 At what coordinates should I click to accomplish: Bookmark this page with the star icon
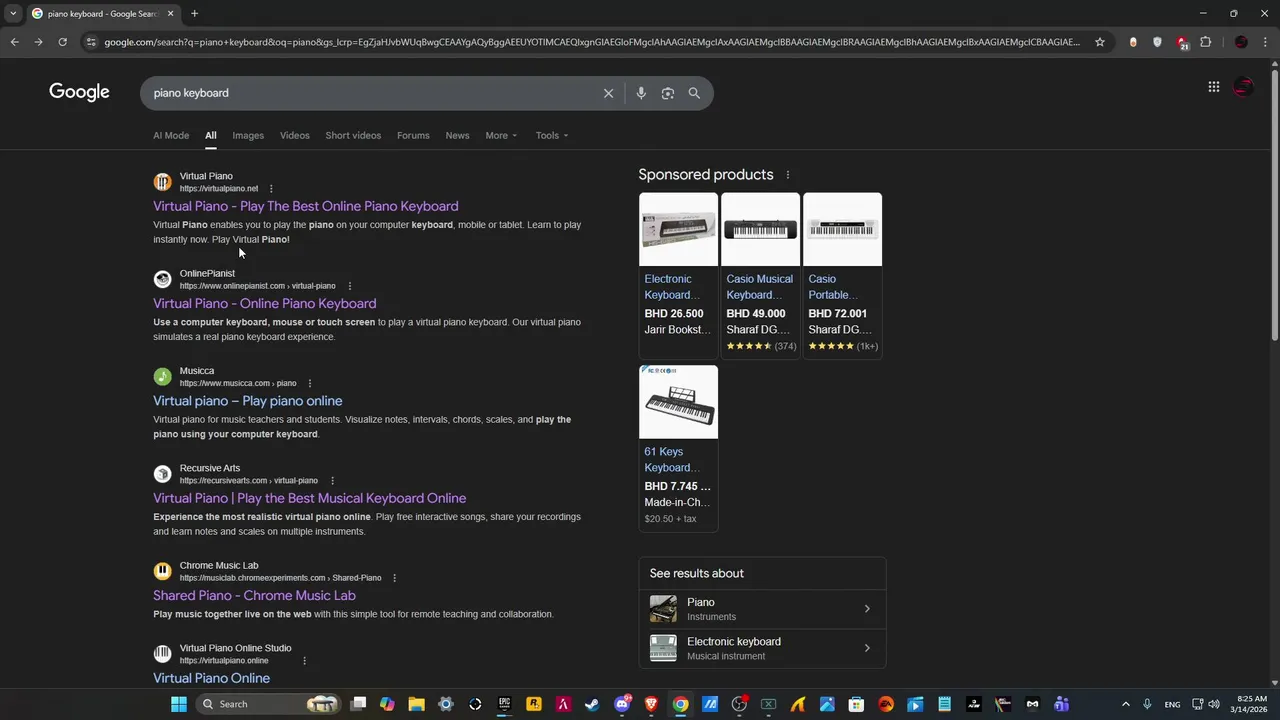tap(1100, 42)
